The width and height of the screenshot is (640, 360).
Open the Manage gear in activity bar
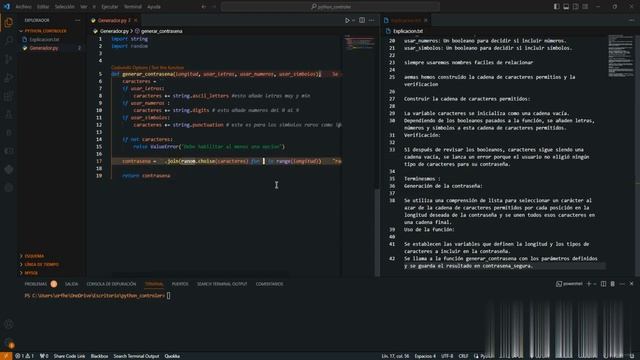click(x=9, y=343)
